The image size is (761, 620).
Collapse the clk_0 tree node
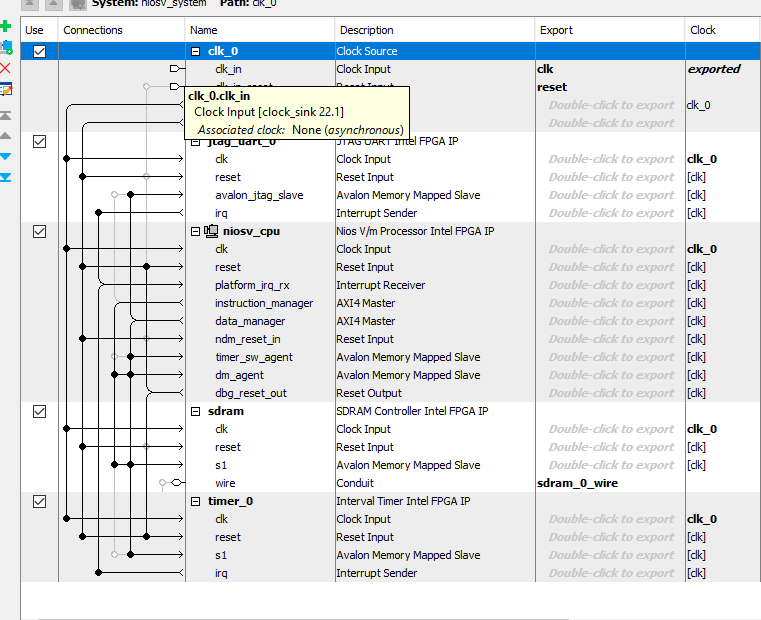pyautogui.click(x=196, y=52)
